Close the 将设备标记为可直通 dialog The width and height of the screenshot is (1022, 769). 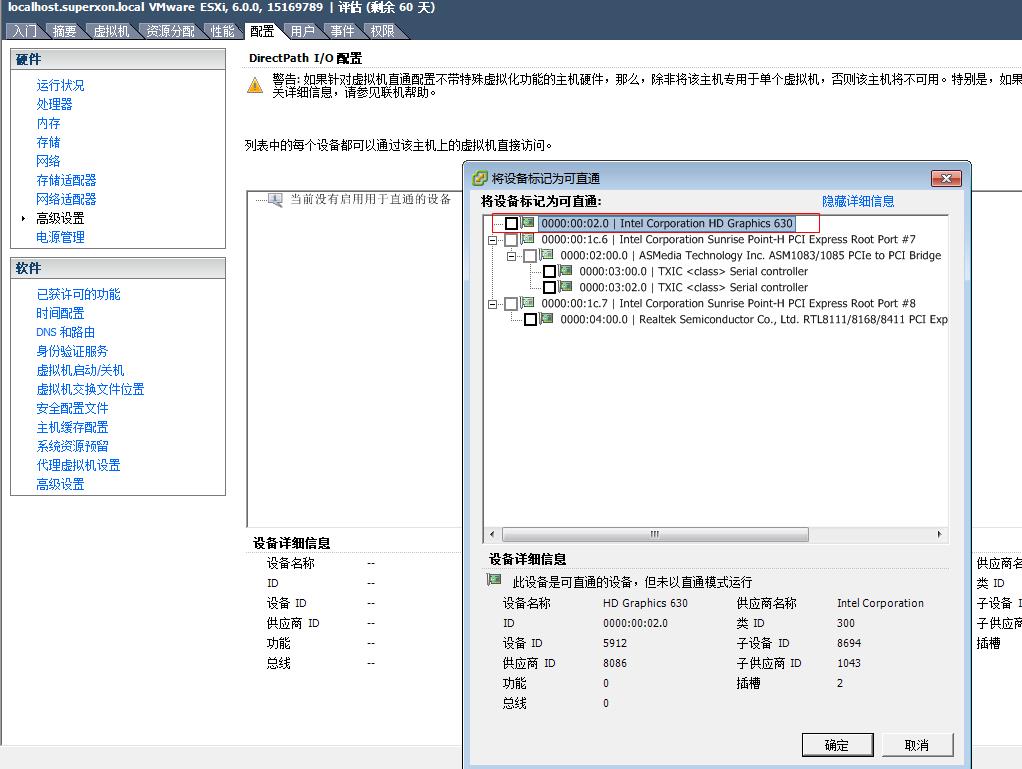946,178
